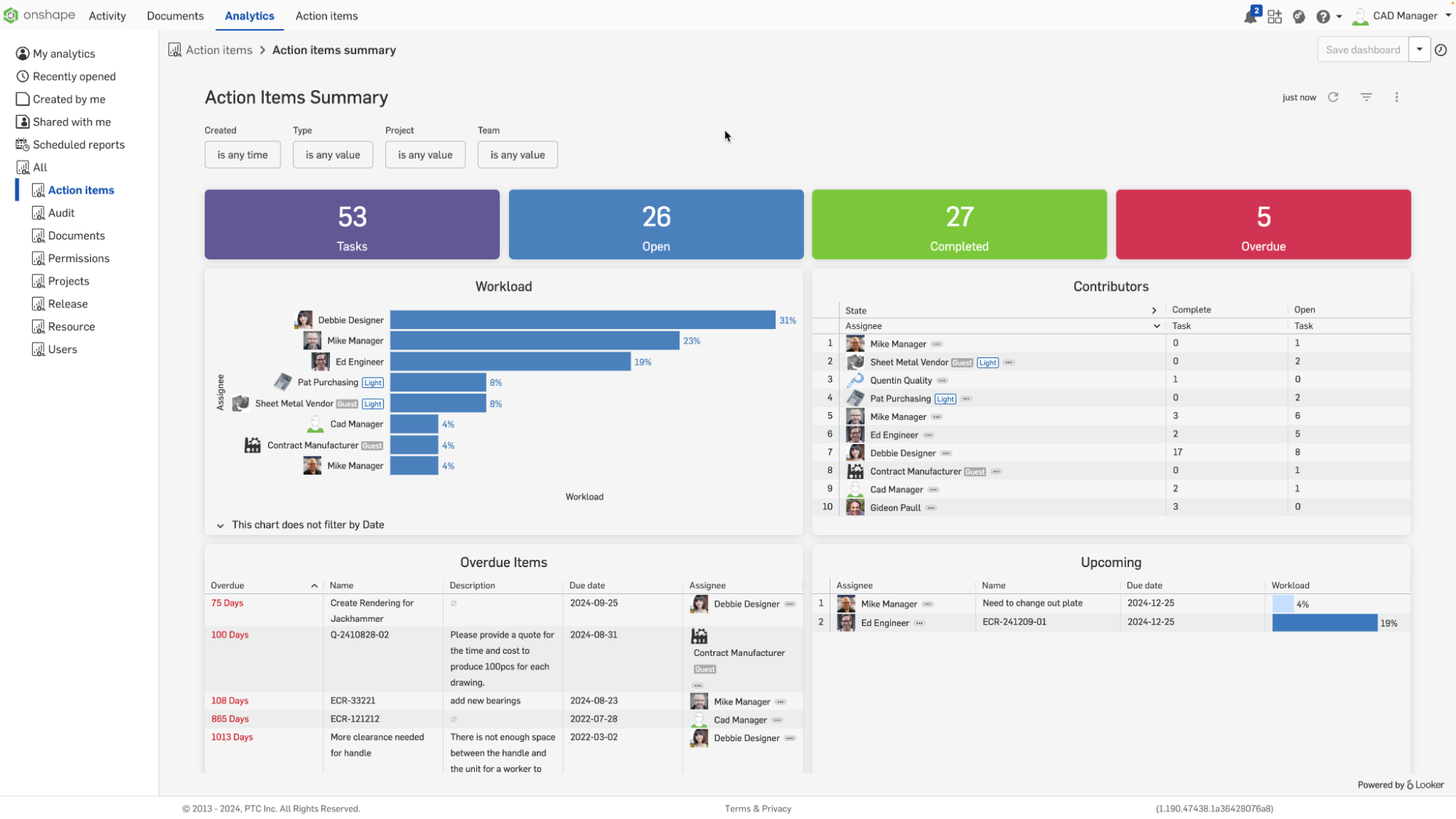Viewport: 1456px width, 819px height.
Task: Toggle the 'Created is any time' filter
Action: pos(242,155)
